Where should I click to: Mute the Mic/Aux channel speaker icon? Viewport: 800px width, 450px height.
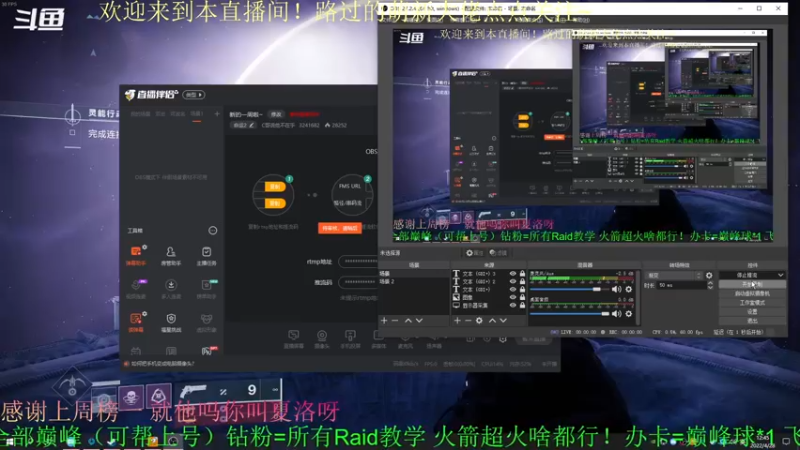coord(617,289)
